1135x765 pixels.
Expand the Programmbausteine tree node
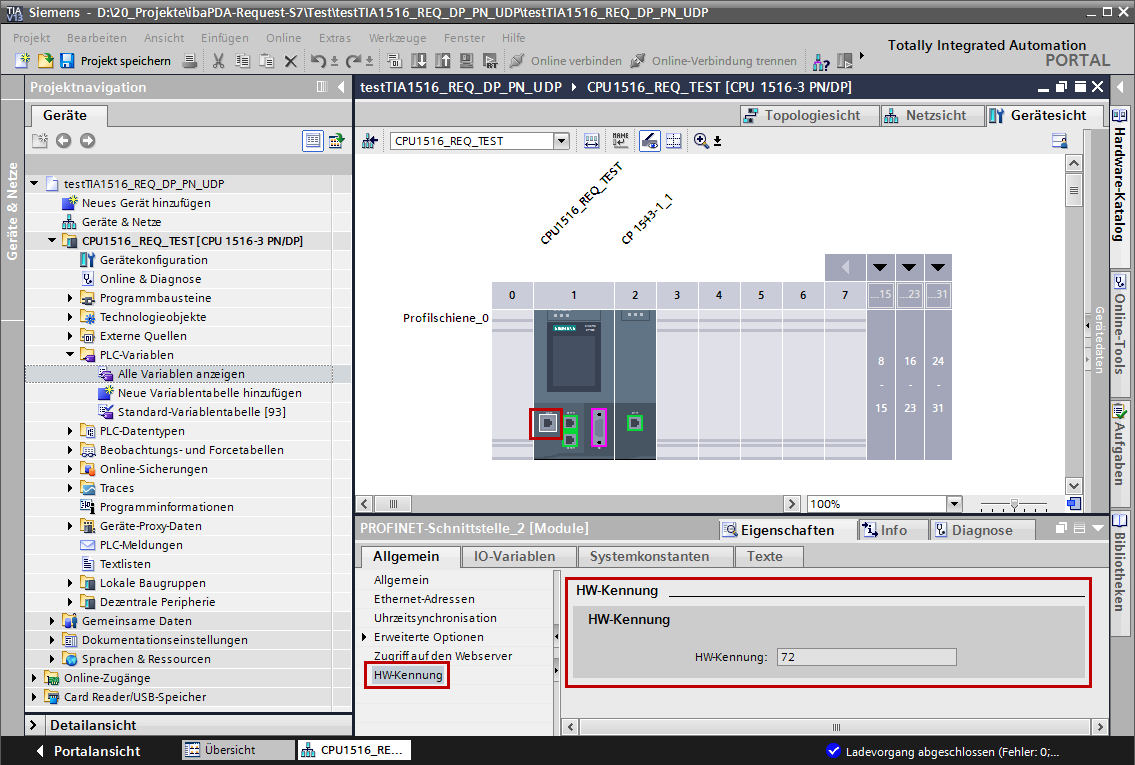[x=71, y=298]
